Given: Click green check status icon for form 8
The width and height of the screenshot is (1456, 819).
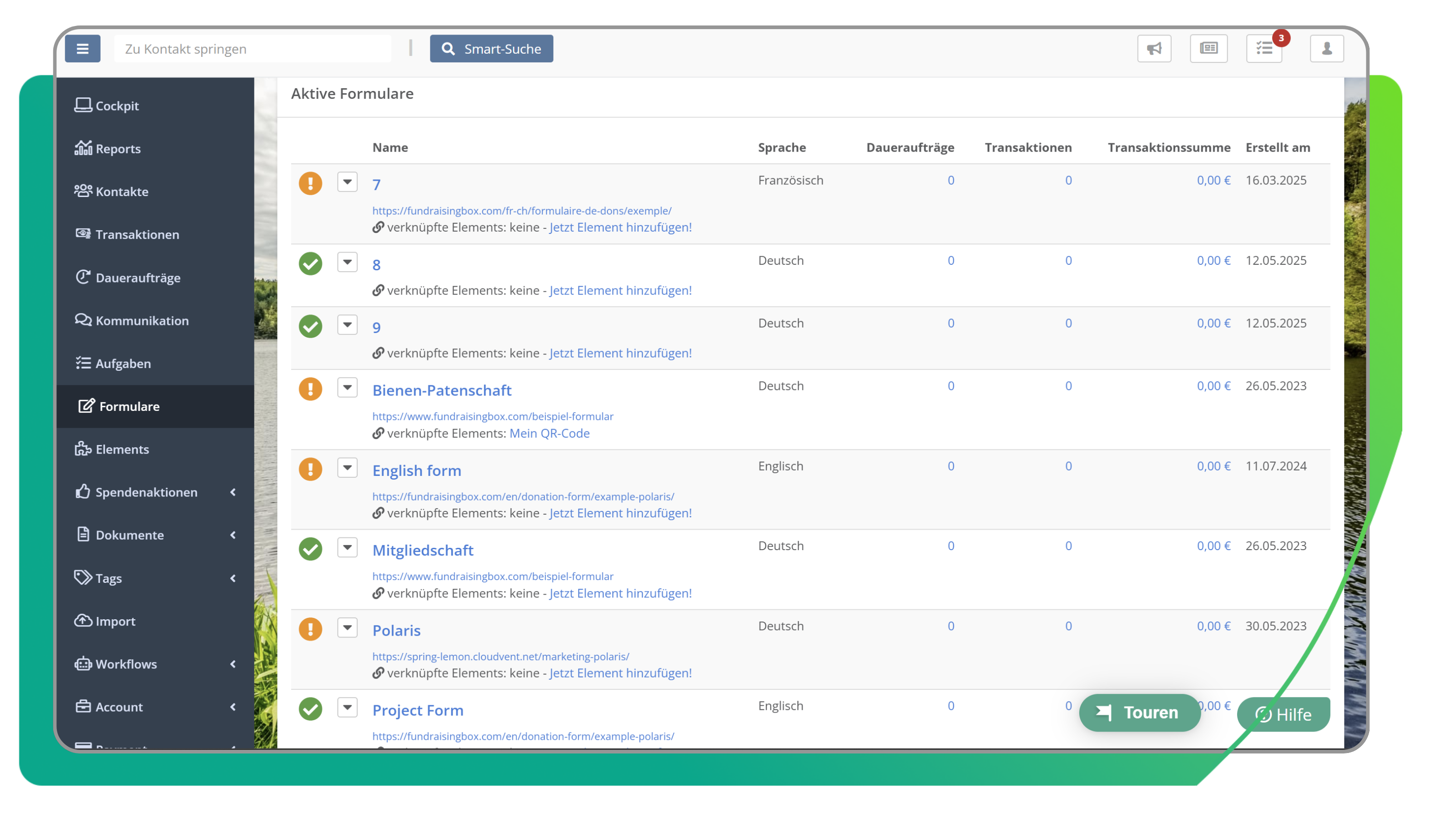Looking at the screenshot, I should [x=310, y=263].
